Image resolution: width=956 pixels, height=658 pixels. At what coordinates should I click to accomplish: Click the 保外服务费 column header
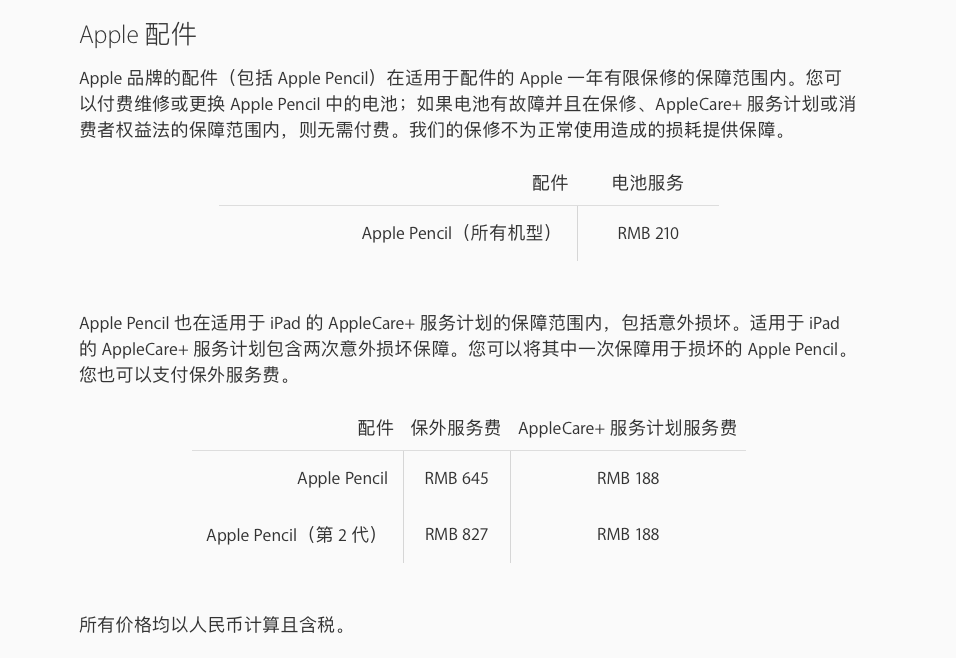pyautogui.click(x=455, y=428)
